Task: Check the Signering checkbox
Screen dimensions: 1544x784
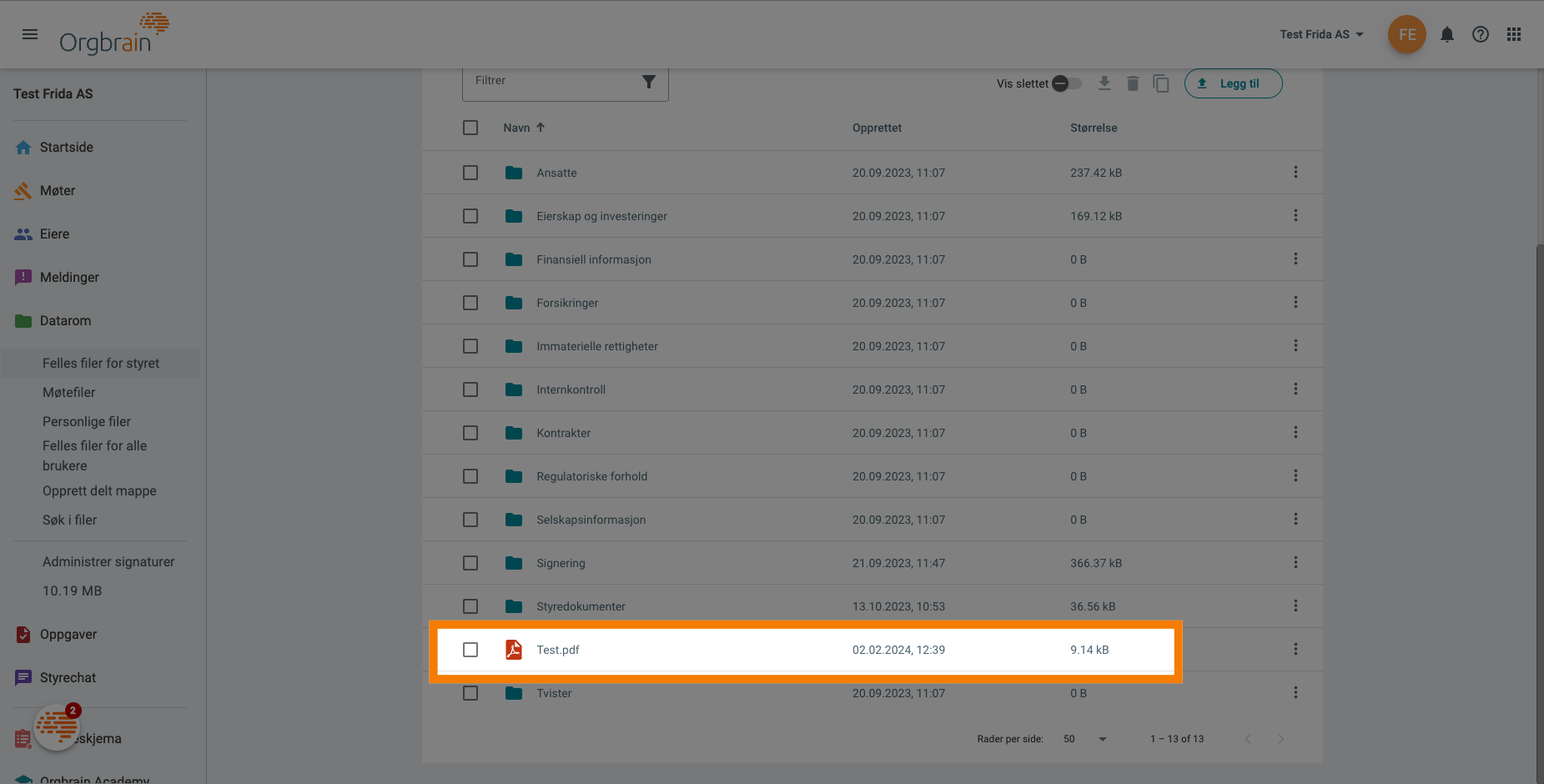Action: pyautogui.click(x=470, y=563)
